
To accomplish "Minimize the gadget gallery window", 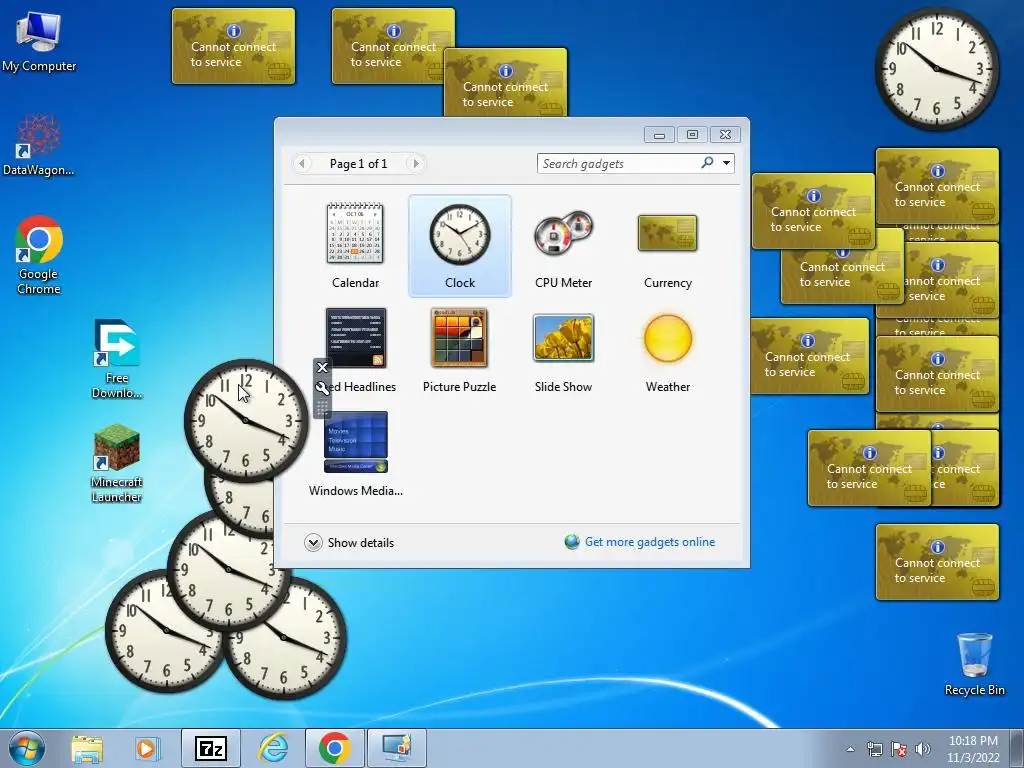I will point(660,135).
